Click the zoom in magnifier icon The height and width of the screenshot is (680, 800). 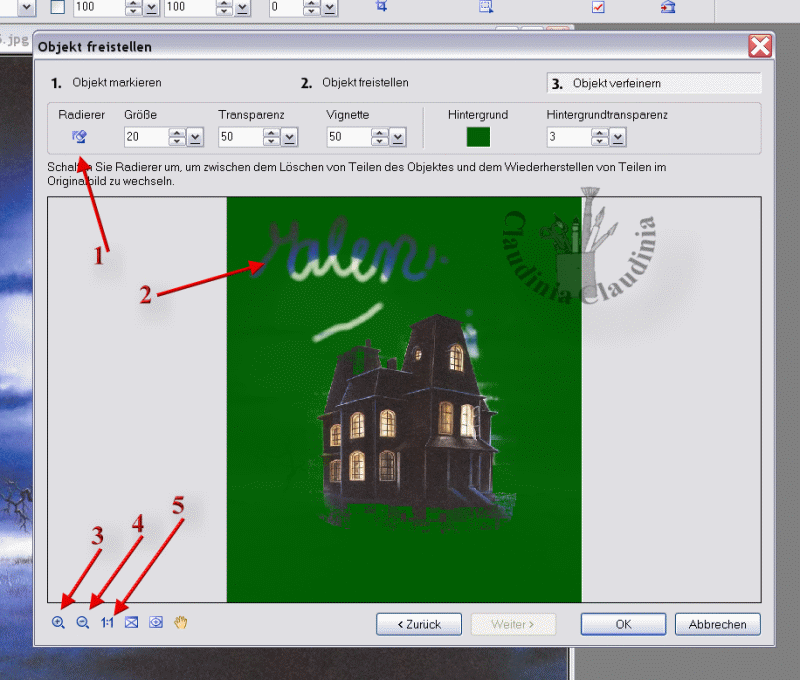[x=58, y=622]
